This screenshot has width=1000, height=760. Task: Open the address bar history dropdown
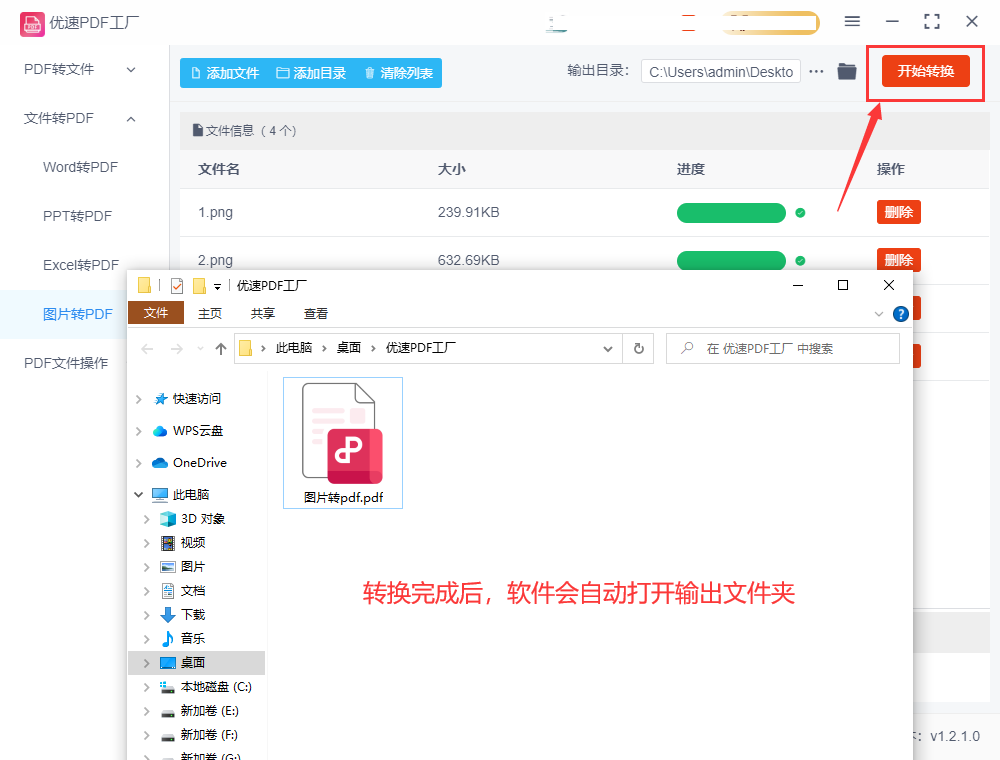(608, 349)
